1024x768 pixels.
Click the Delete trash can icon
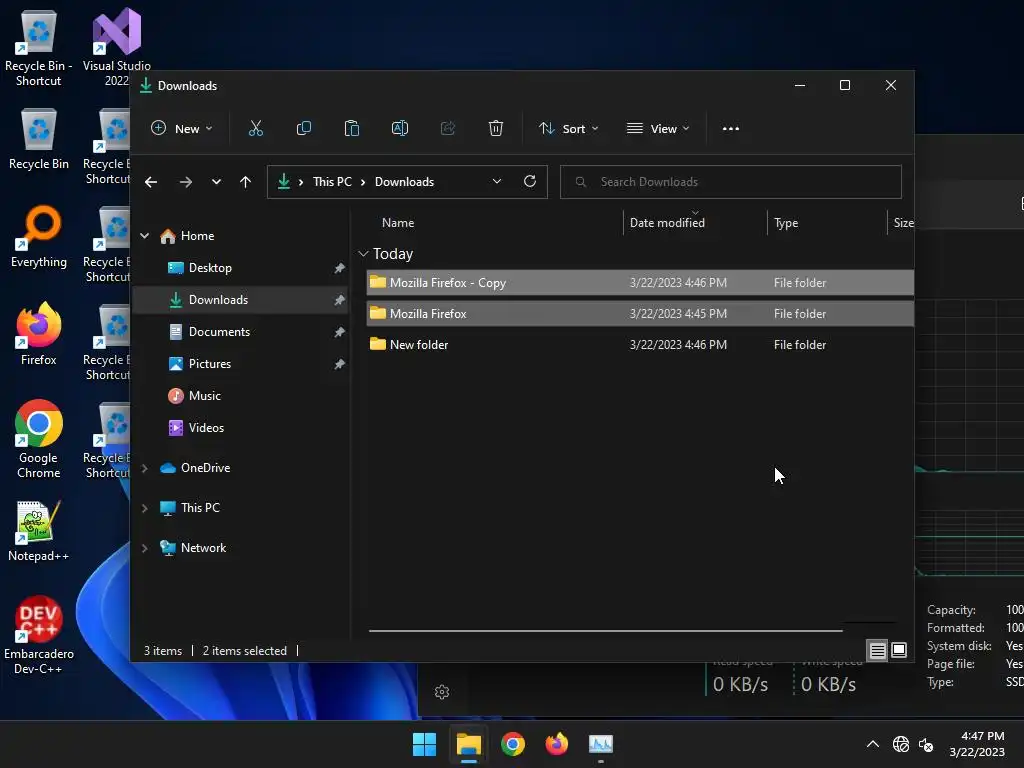(496, 129)
